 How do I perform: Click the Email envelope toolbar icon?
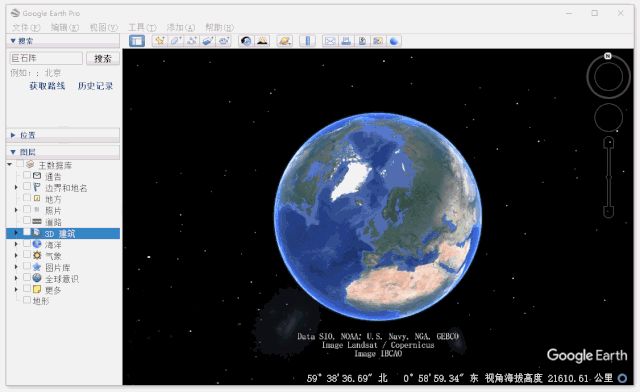coord(330,41)
